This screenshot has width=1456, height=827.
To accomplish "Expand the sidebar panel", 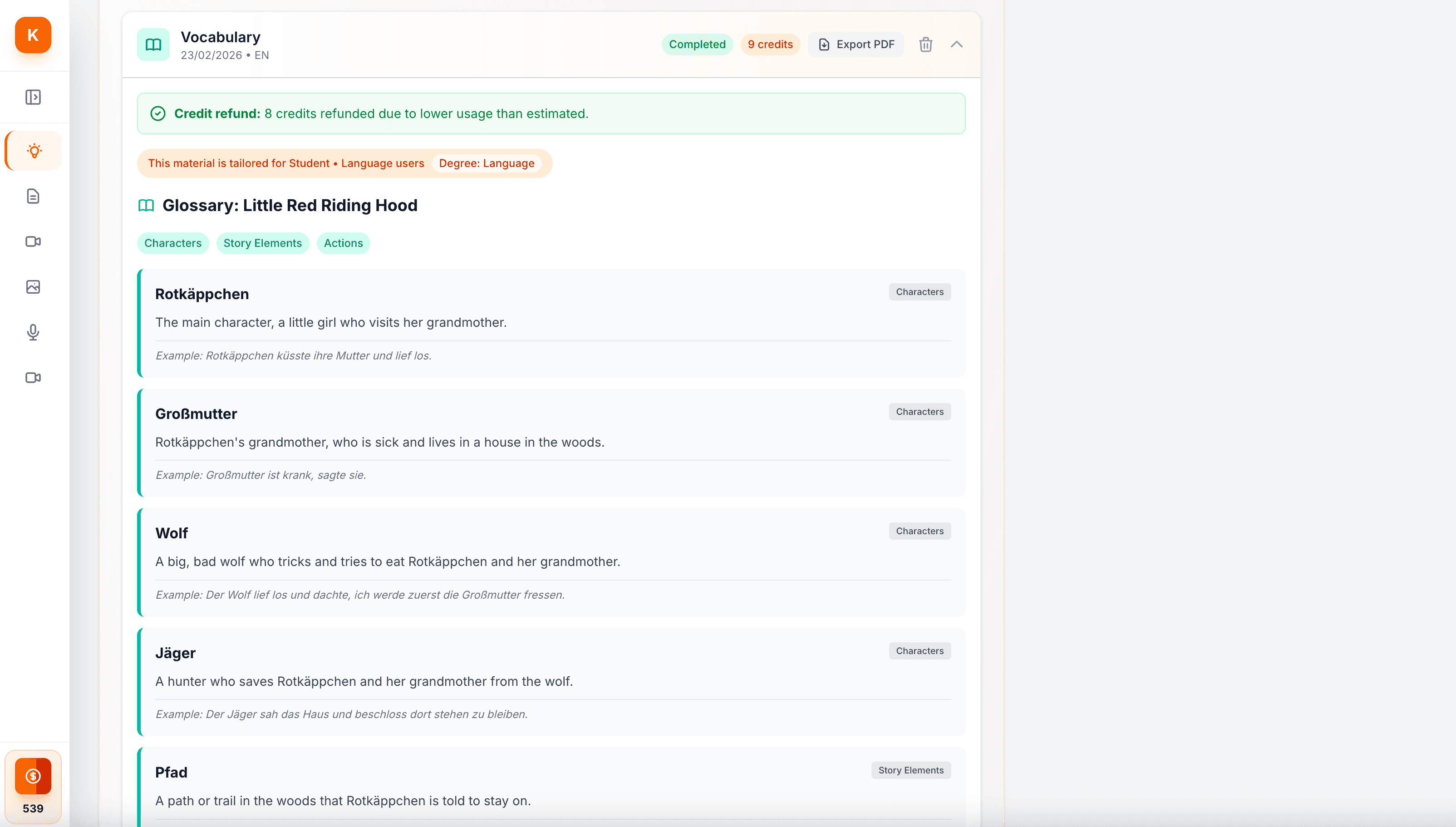I will (32, 97).
